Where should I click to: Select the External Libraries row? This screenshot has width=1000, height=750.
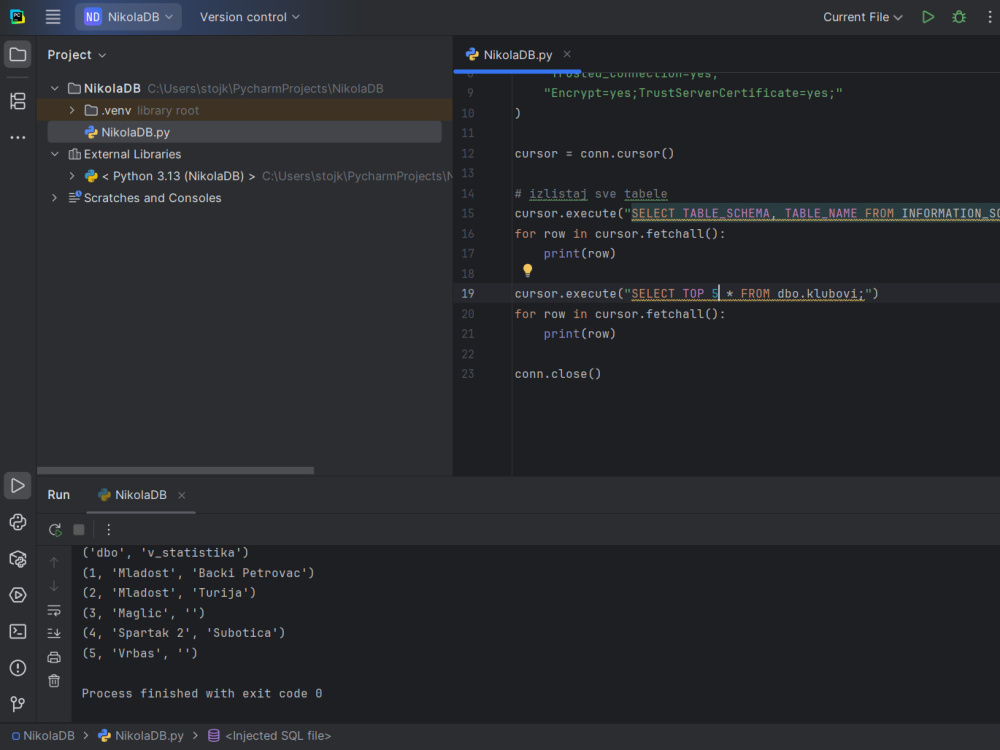(x=245, y=154)
